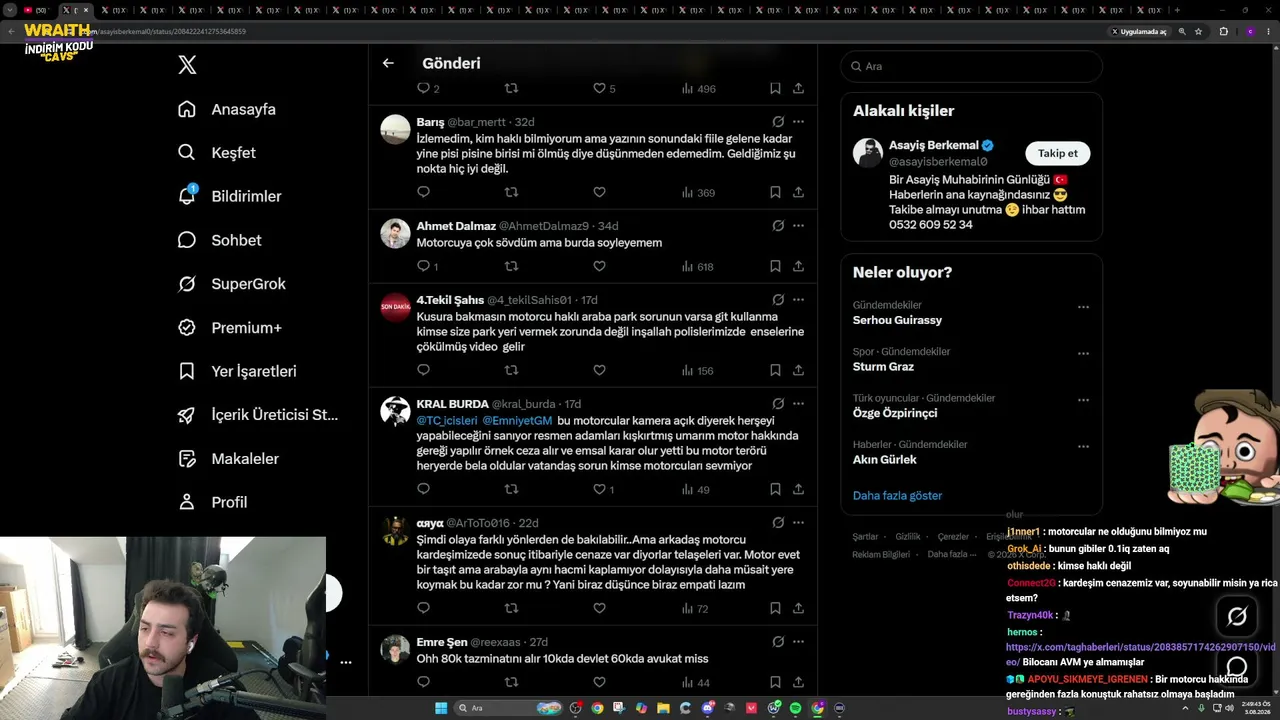Open the more menu on Ahmet Dalmaz's reply
This screenshot has height=720, width=1280.
click(798, 226)
